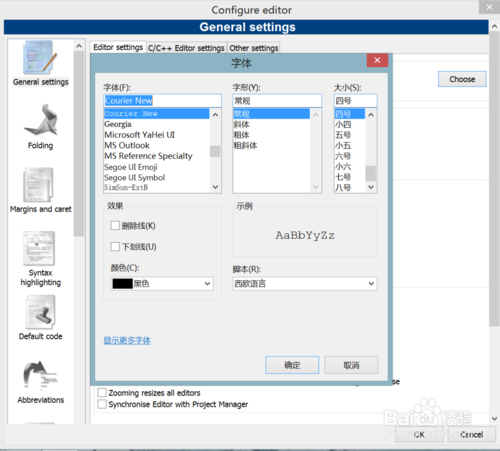Screen dimensions: 500x451
Task: Select Courier New in font list
Action: (x=157, y=114)
